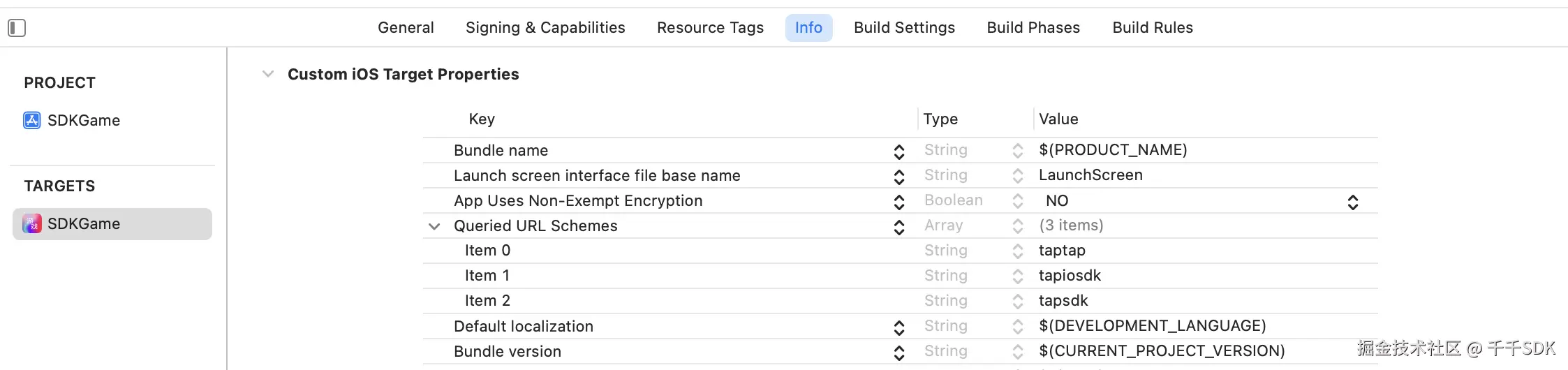Select the Item 2 row key
Image resolution: width=1568 pixels, height=370 pixels.
[x=487, y=301]
